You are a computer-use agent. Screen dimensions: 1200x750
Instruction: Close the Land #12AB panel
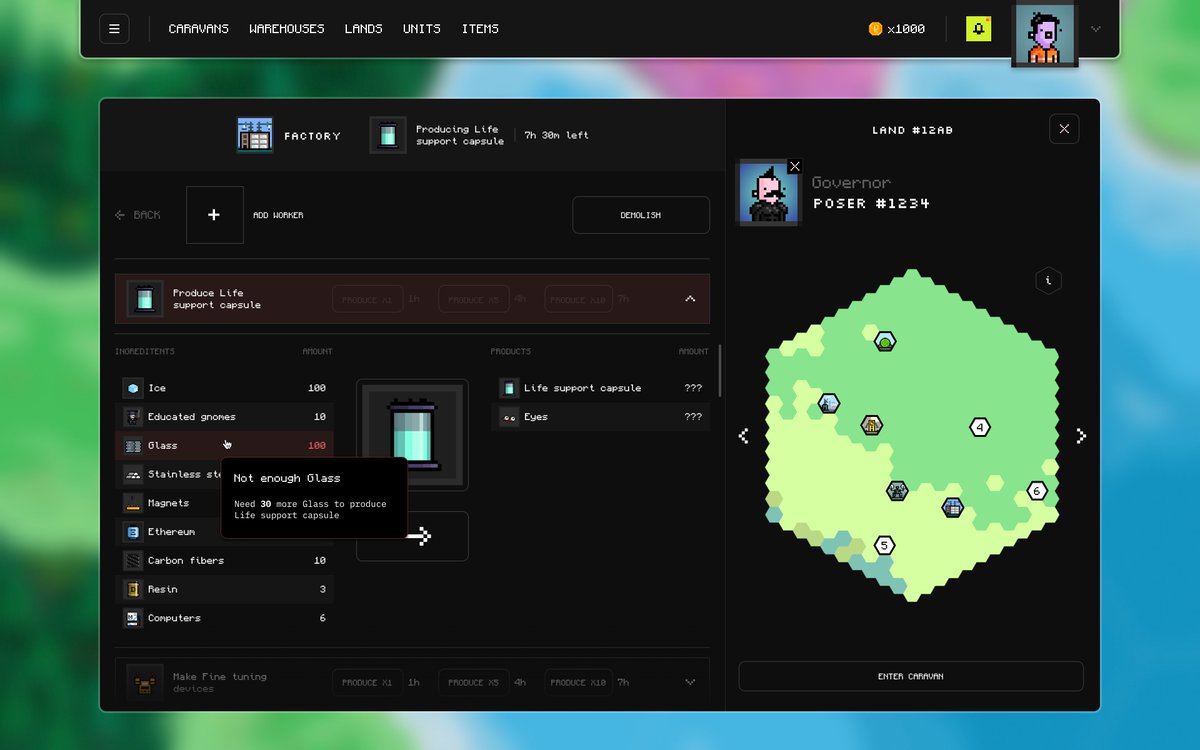(x=1064, y=129)
